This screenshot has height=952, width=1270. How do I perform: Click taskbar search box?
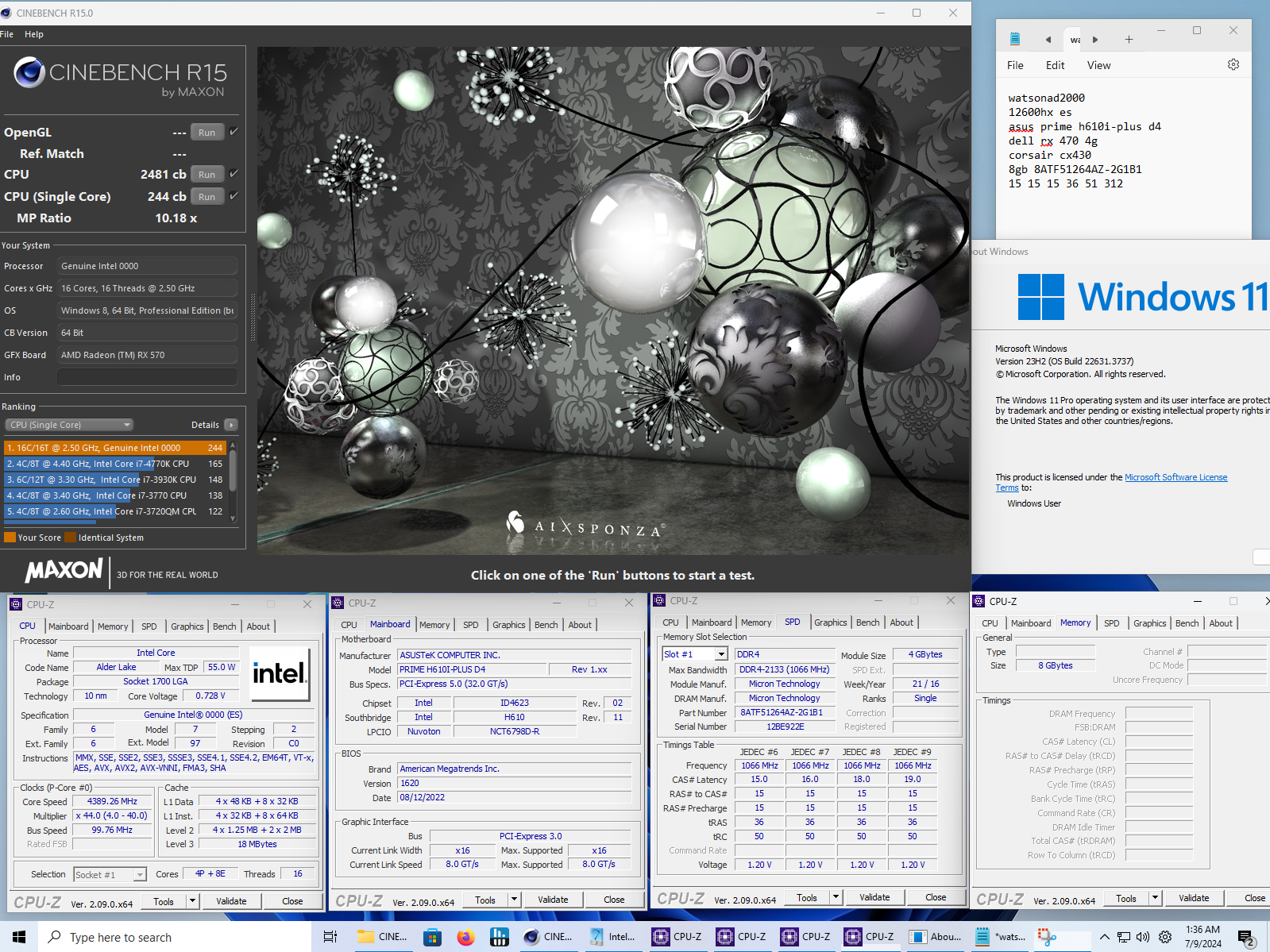[175, 937]
